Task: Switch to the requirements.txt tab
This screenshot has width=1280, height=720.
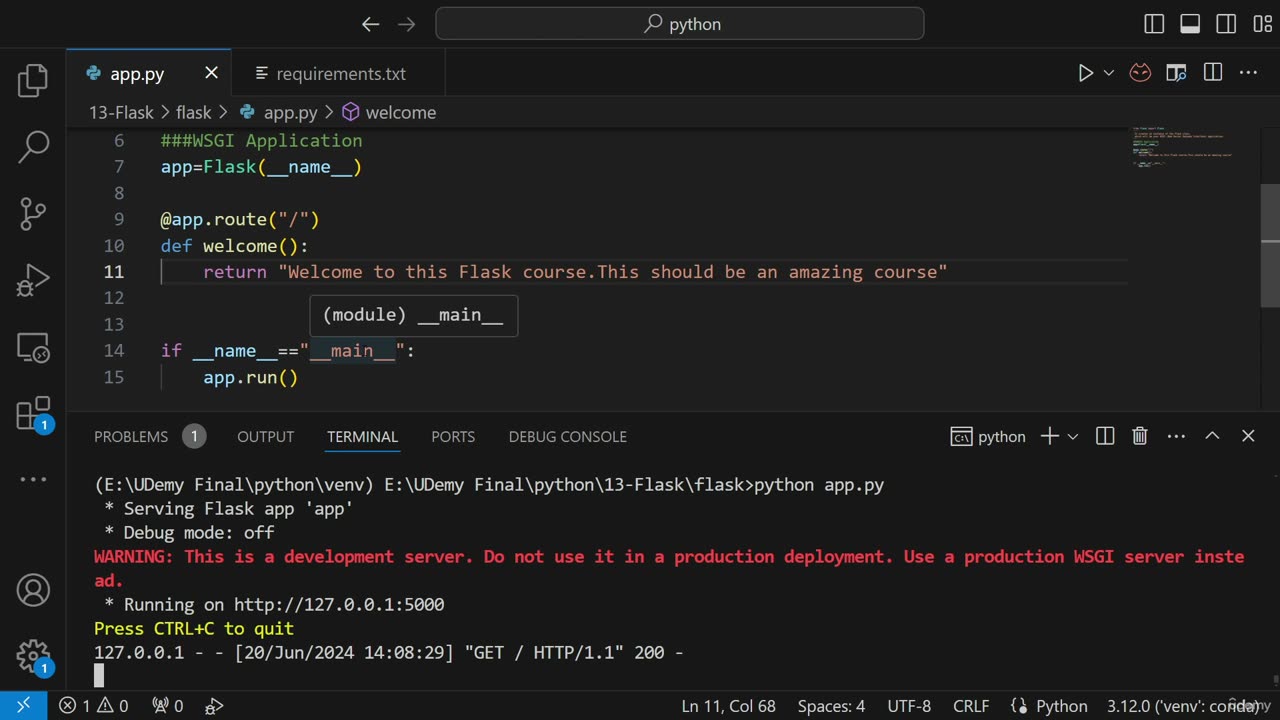Action: (x=341, y=74)
